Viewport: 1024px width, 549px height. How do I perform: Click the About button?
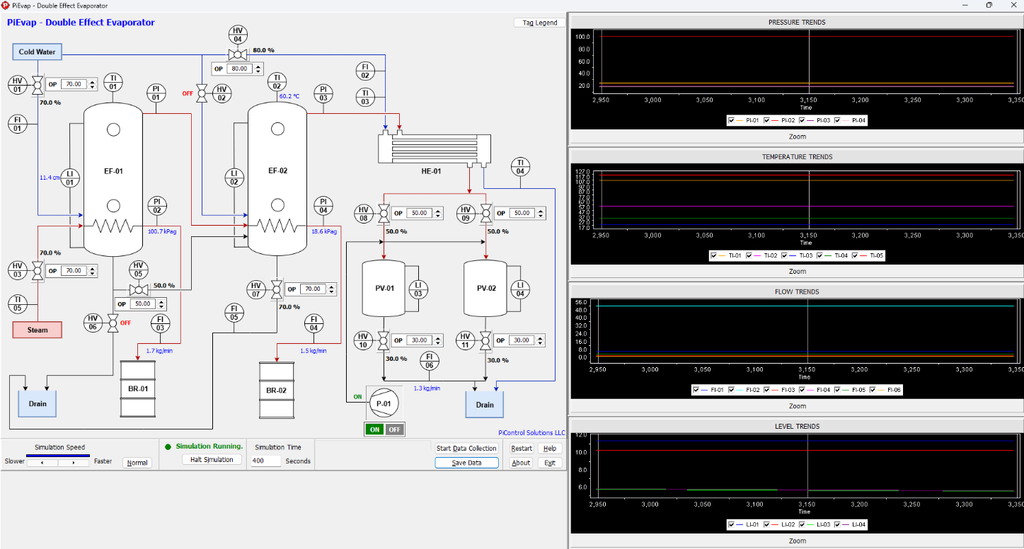[x=521, y=463]
